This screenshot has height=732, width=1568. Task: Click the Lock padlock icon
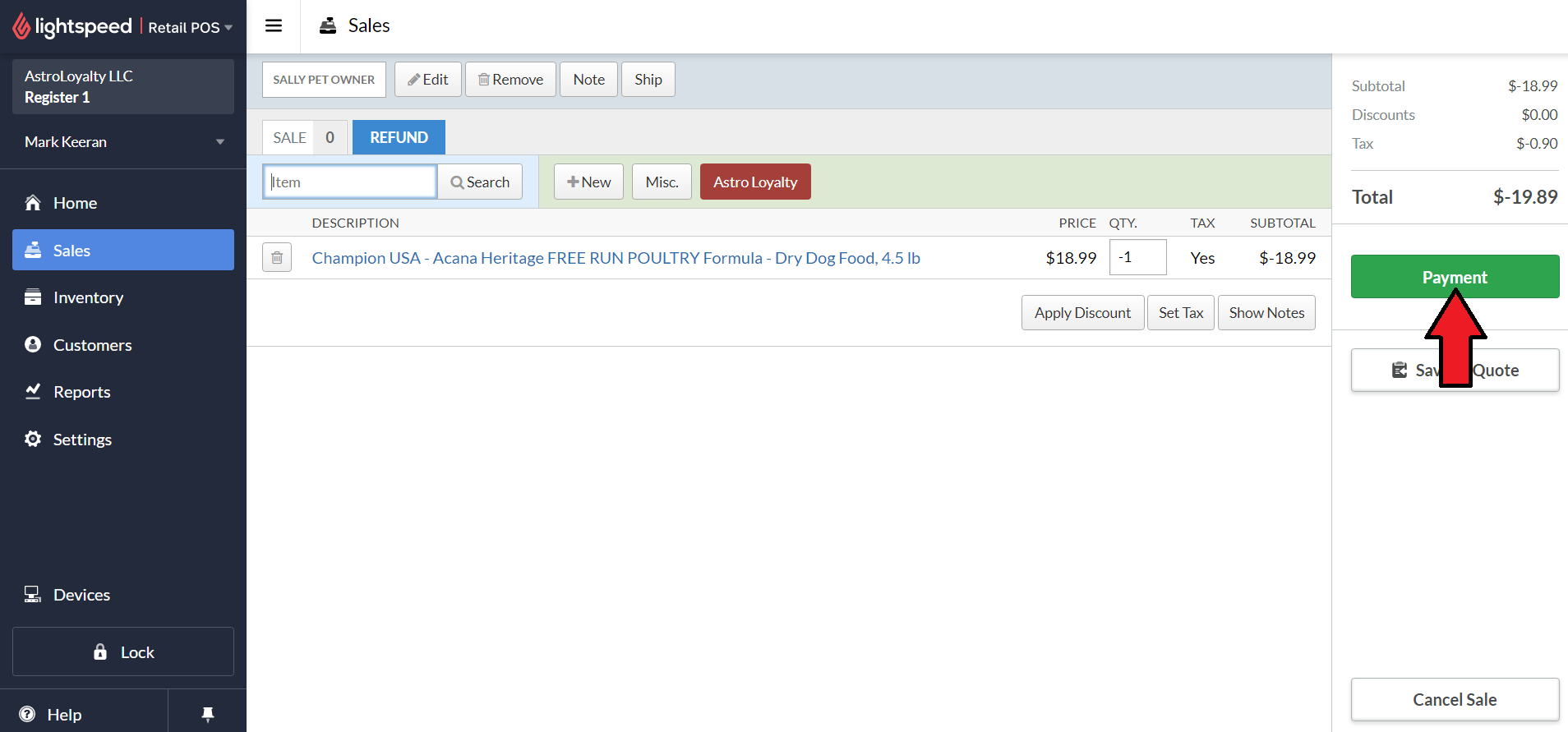100,651
